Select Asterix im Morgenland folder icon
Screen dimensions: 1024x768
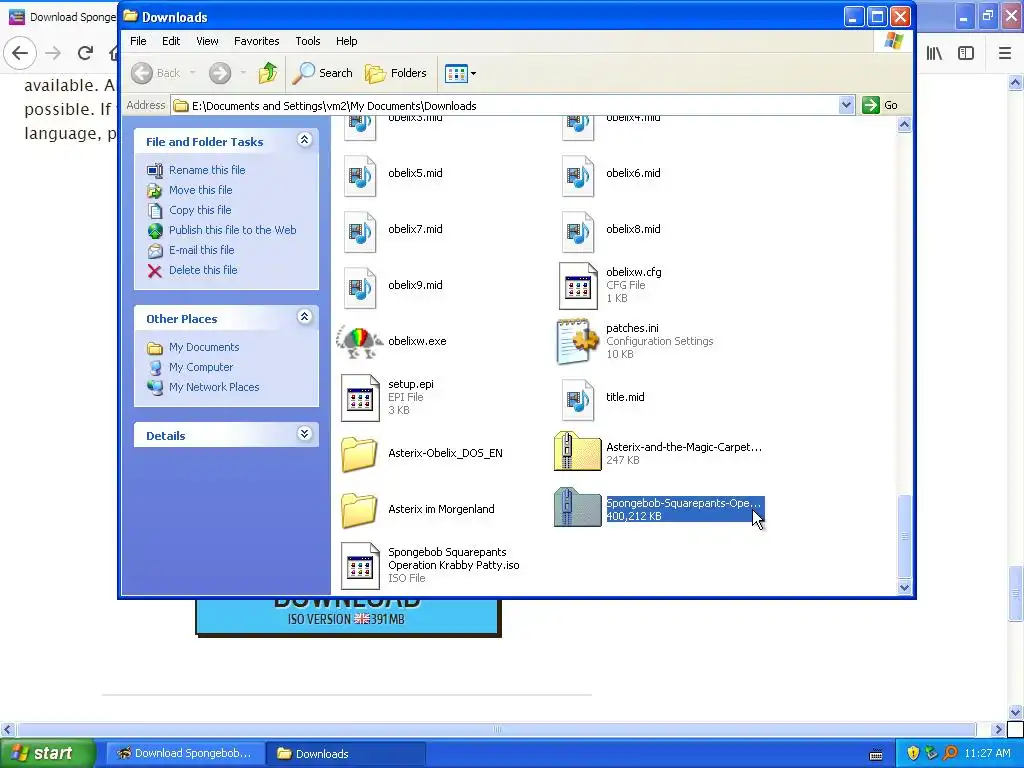click(359, 510)
